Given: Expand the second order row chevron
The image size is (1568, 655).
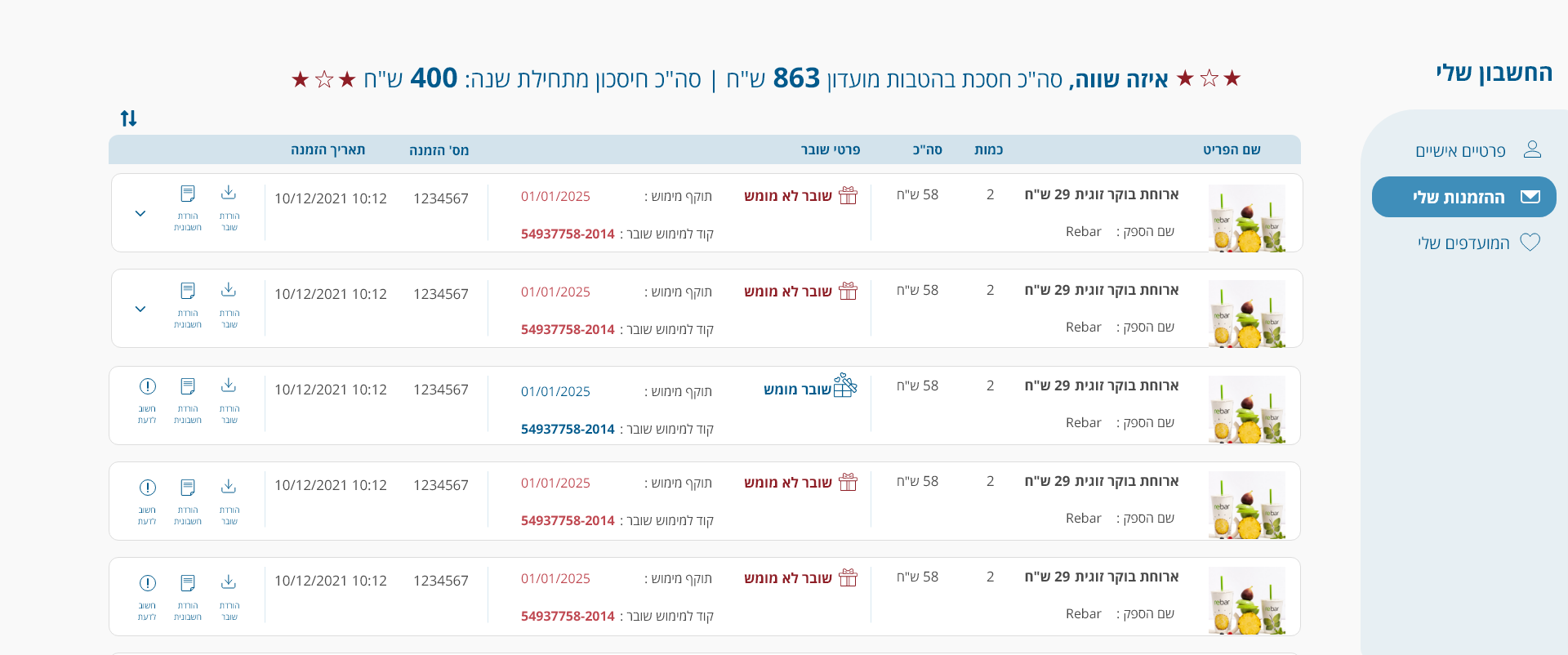Looking at the screenshot, I should (140, 309).
